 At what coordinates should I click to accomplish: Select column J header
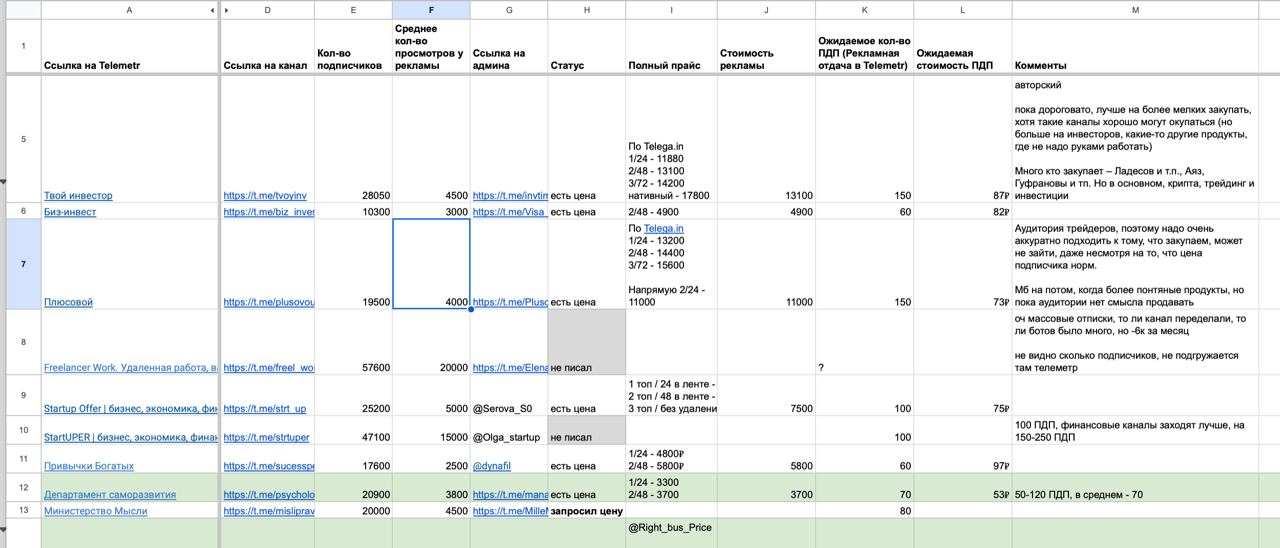click(x=766, y=10)
